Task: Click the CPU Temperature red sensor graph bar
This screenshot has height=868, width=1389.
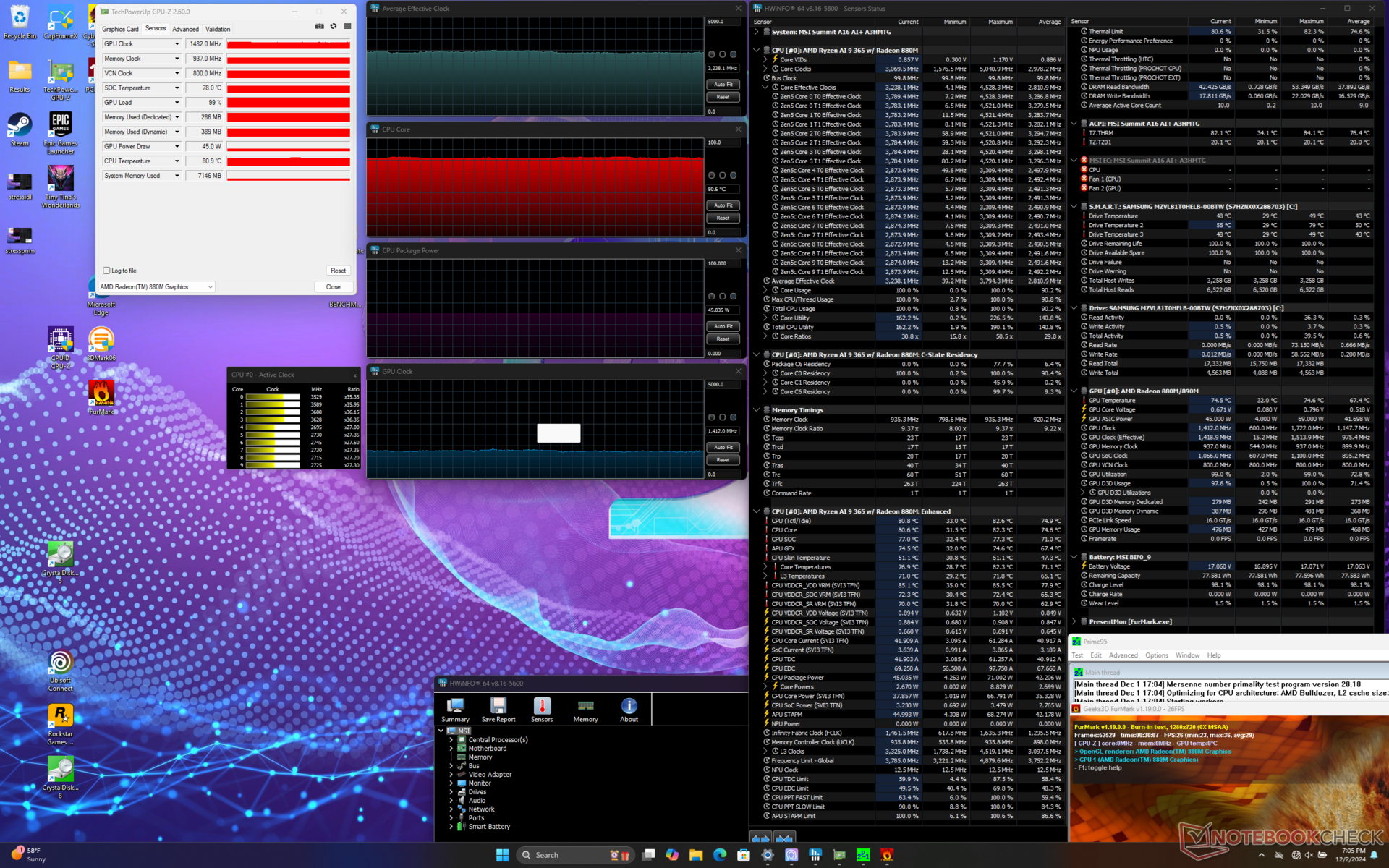Action: 289,161
